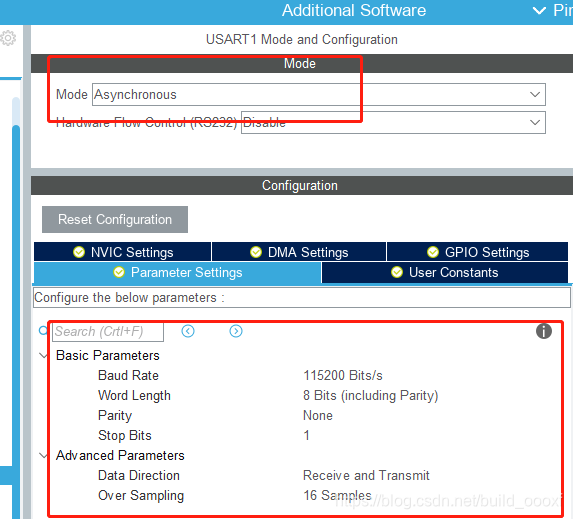Image resolution: width=573 pixels, height=519 pixels.
Task: Click the Advanced Parameters heading
Action: point(120,455)
